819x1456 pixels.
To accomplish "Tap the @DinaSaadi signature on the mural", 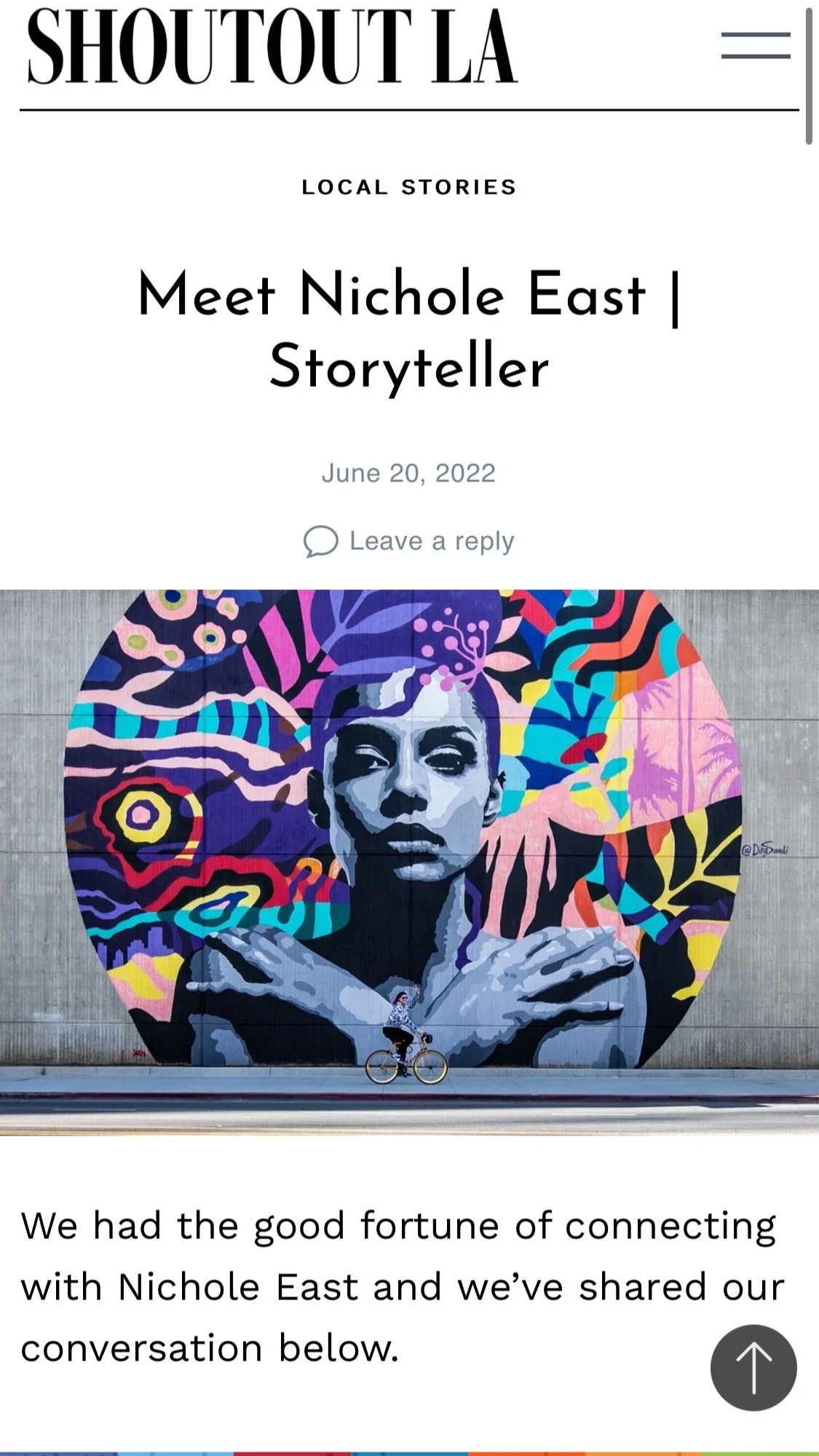I will click(764, 849).
